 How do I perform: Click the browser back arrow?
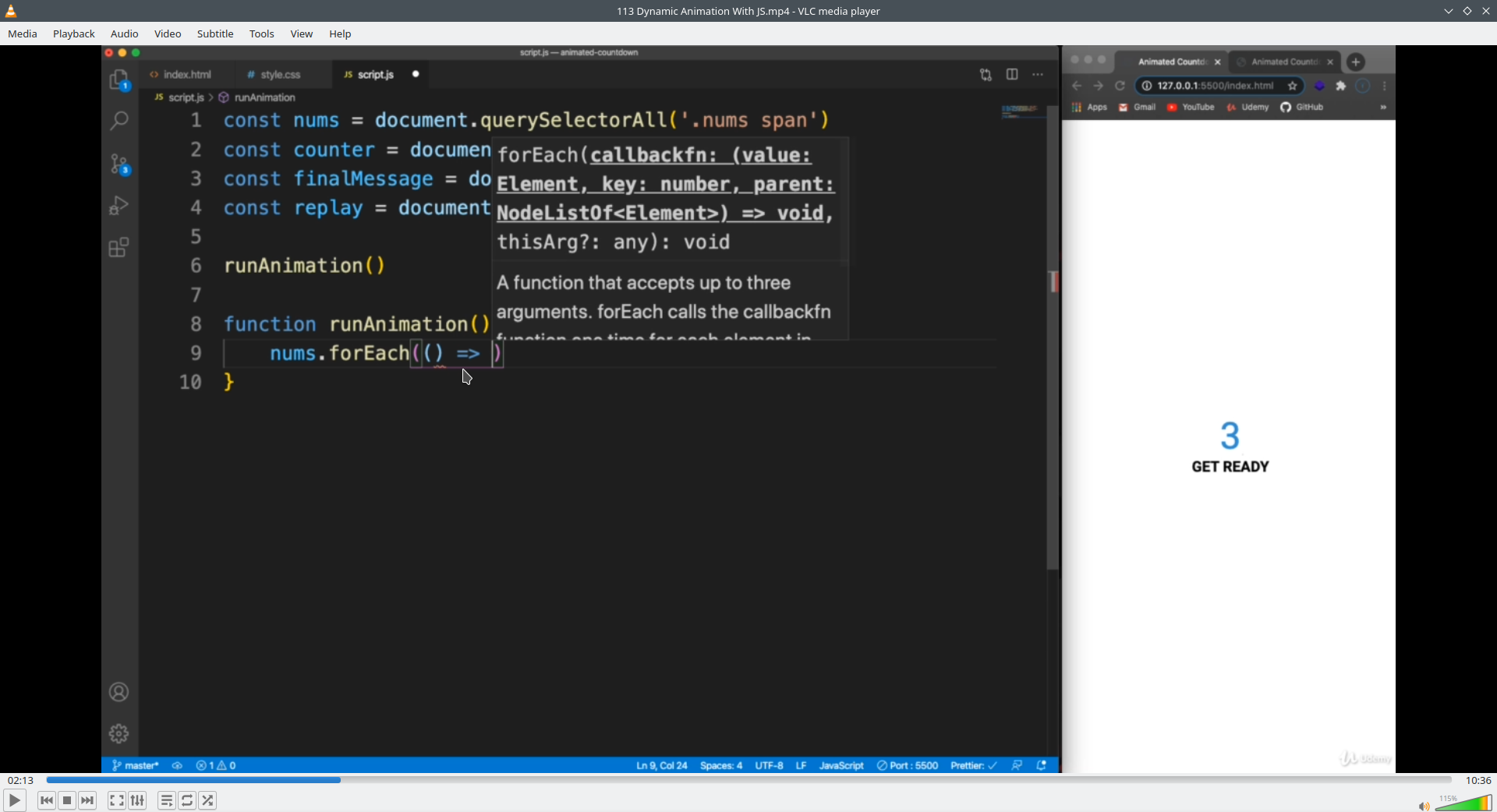1077,86
